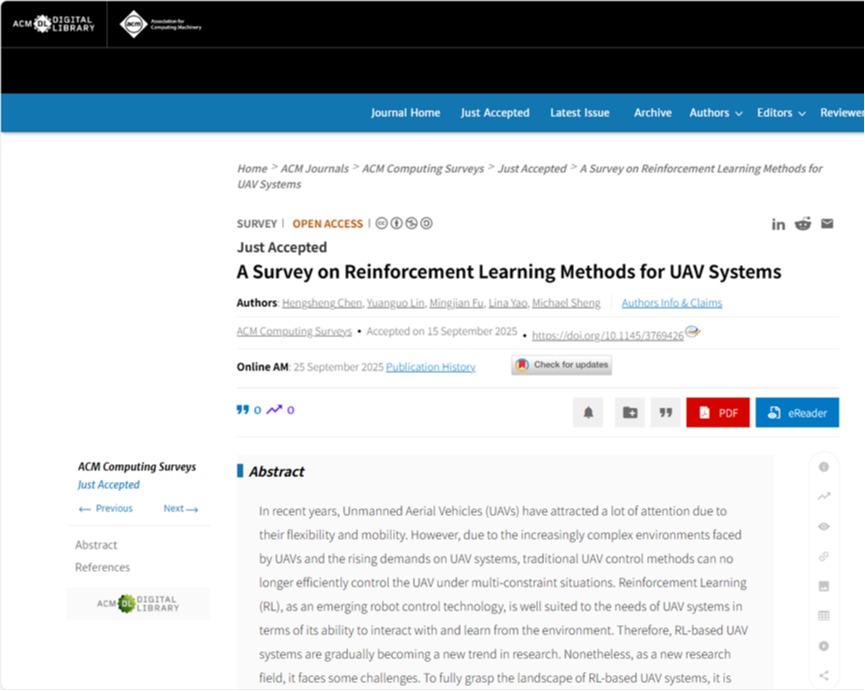The width and height of the screenshot is (865, 691).
Task: Share article on LinkedIn
Action: tap(778, 224)
